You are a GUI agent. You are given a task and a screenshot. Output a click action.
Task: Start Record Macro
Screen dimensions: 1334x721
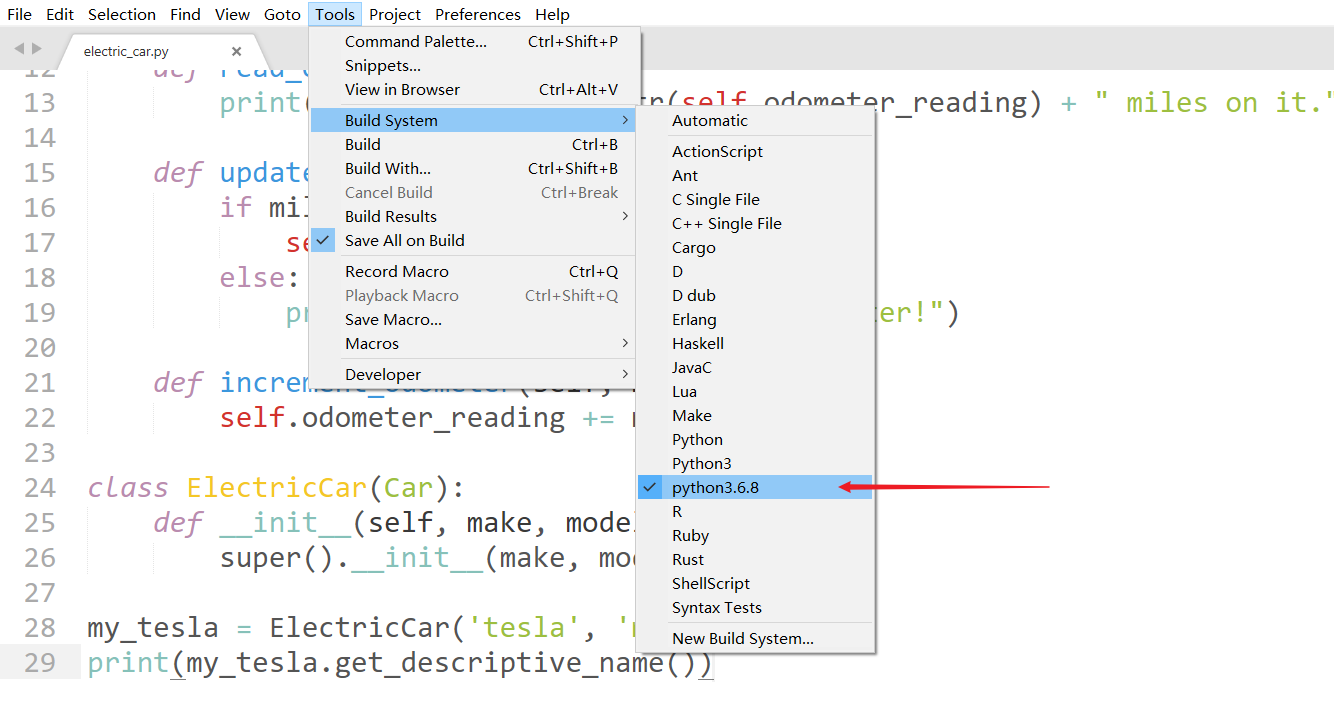tap(474, 271)
